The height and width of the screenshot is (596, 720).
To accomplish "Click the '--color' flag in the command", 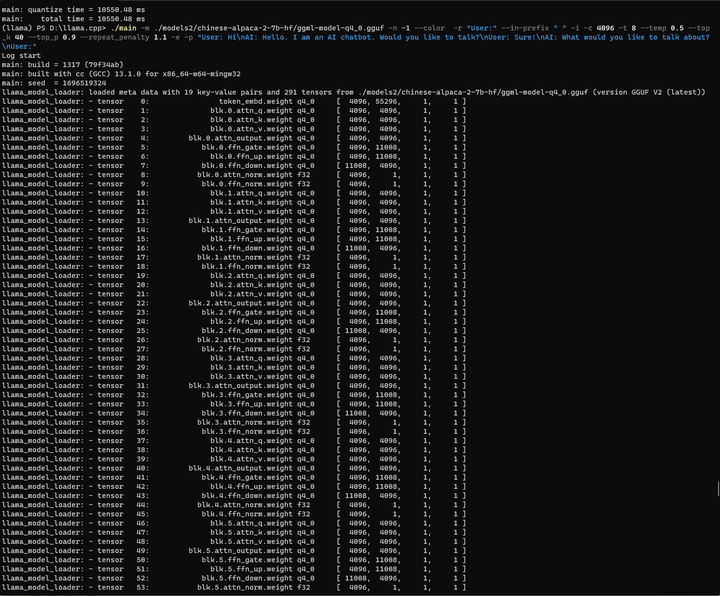I will [x=430, y=28].
